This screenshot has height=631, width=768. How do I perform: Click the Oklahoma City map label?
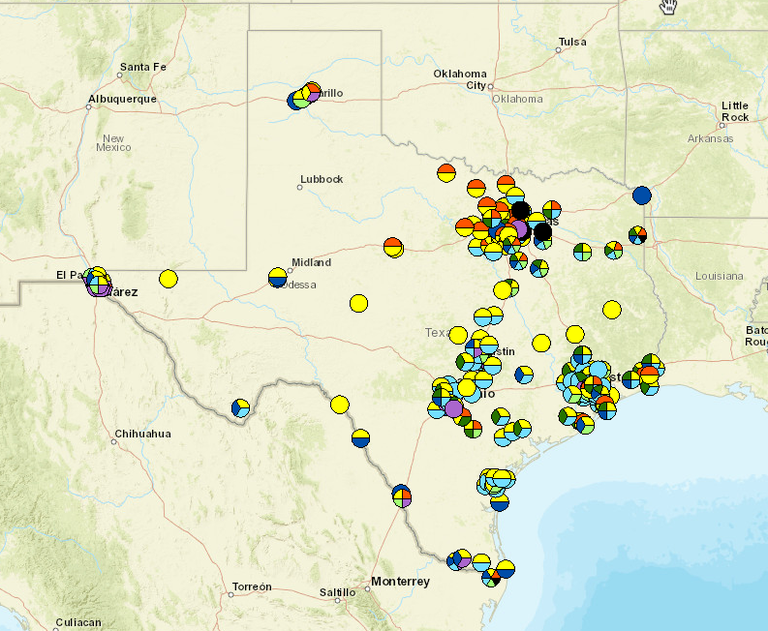(460, 79)
